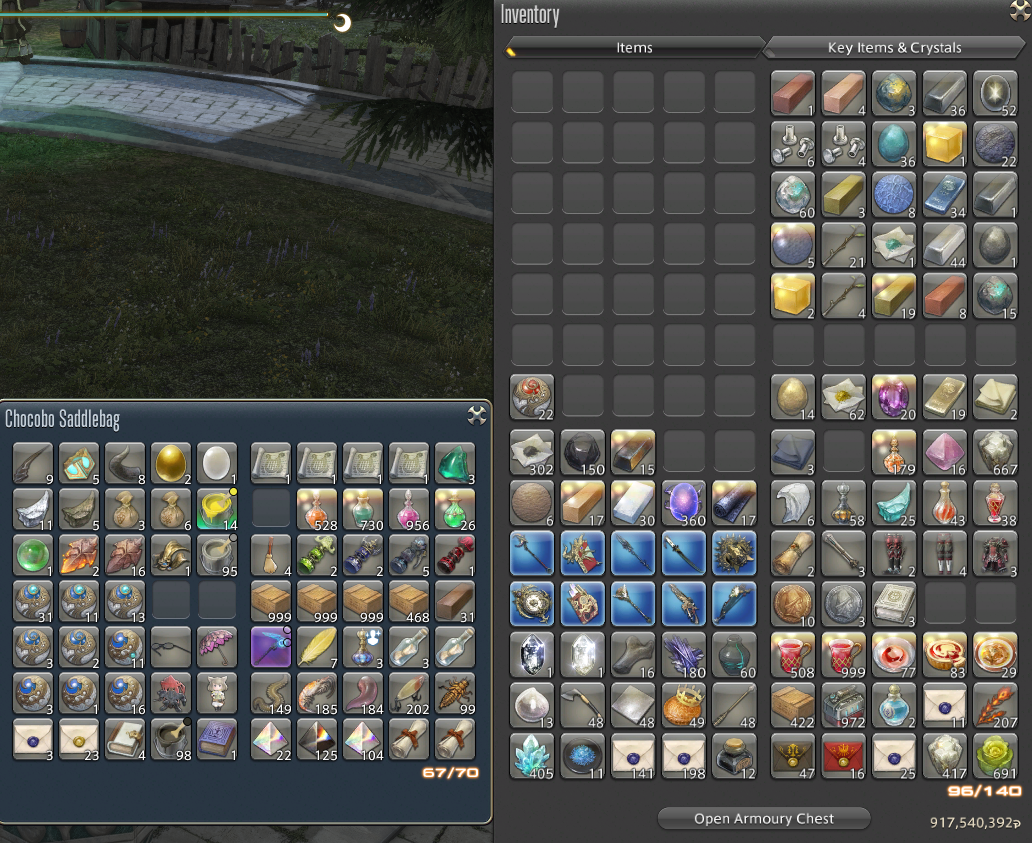This screenshot has height=843, width=1032.
Task: Select the purple crystal cluster stack of 180
Action: (684, 655)
